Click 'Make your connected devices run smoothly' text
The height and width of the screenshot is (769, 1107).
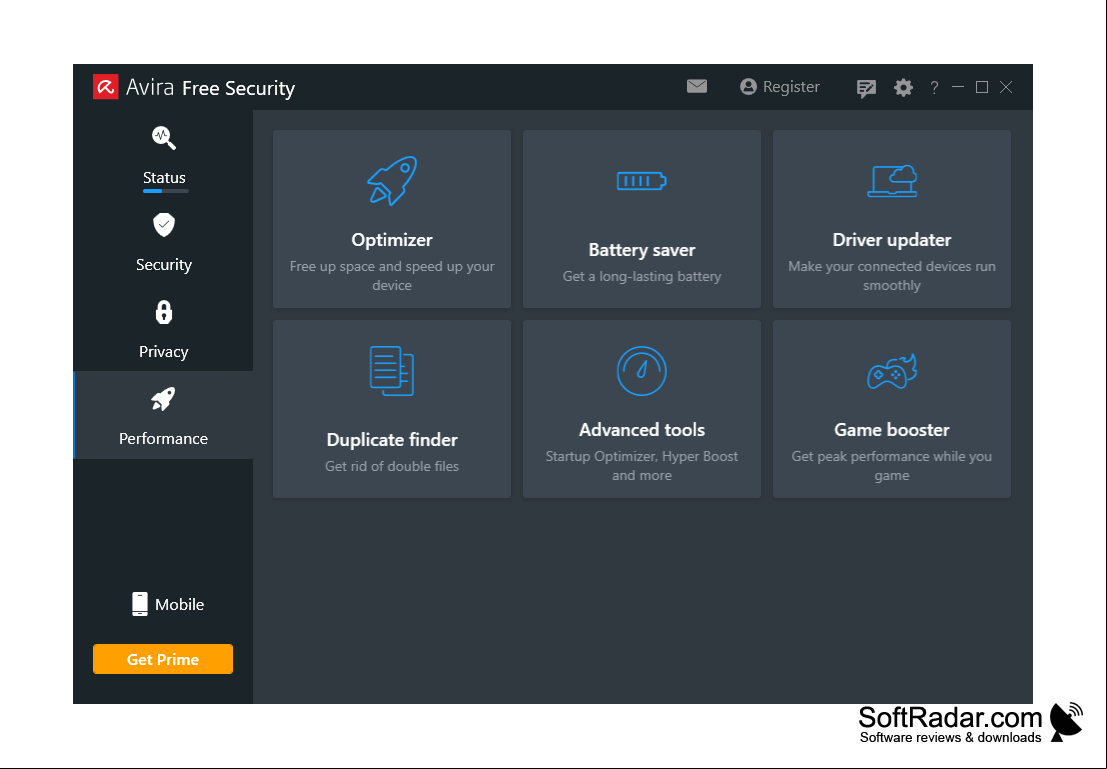tap(892, 275)
